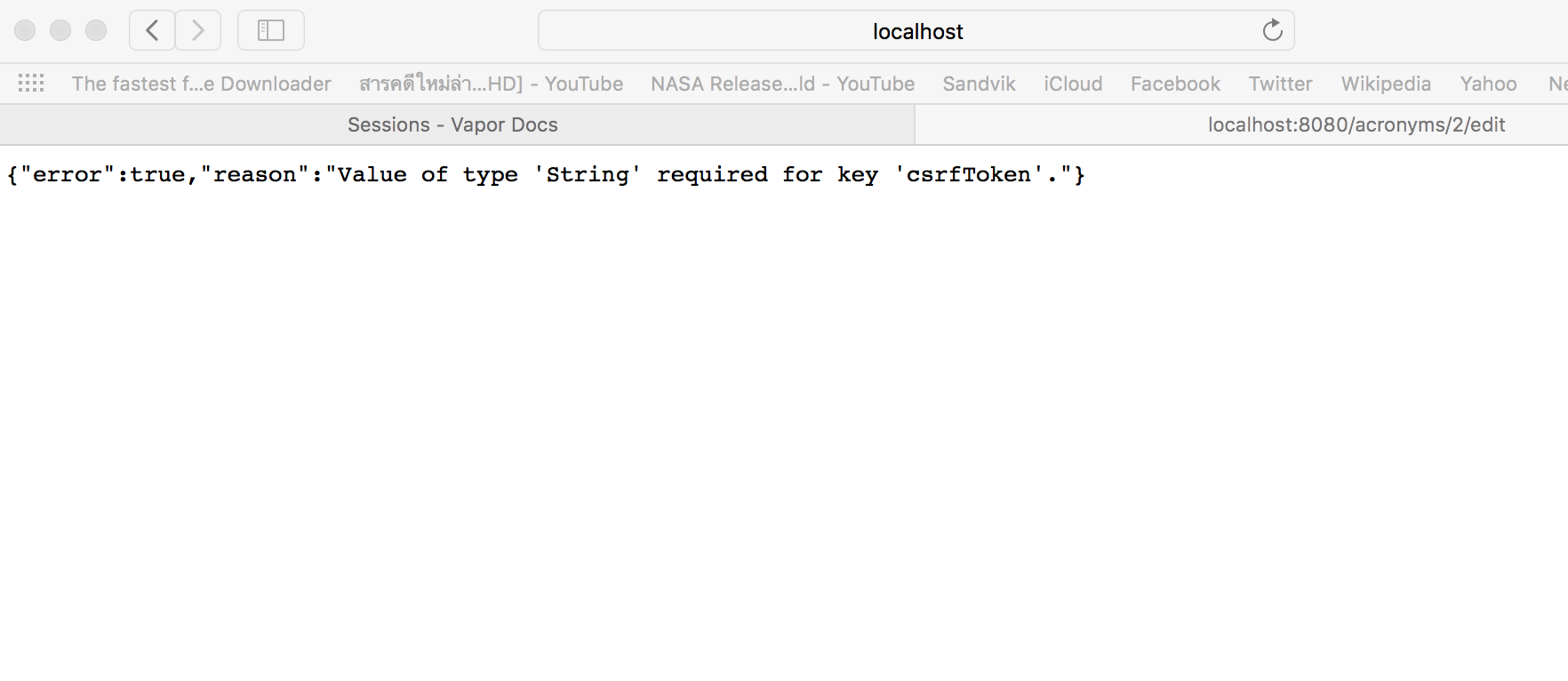
Task: Go back with the back arrow button
Action: (x=152, y=31)
